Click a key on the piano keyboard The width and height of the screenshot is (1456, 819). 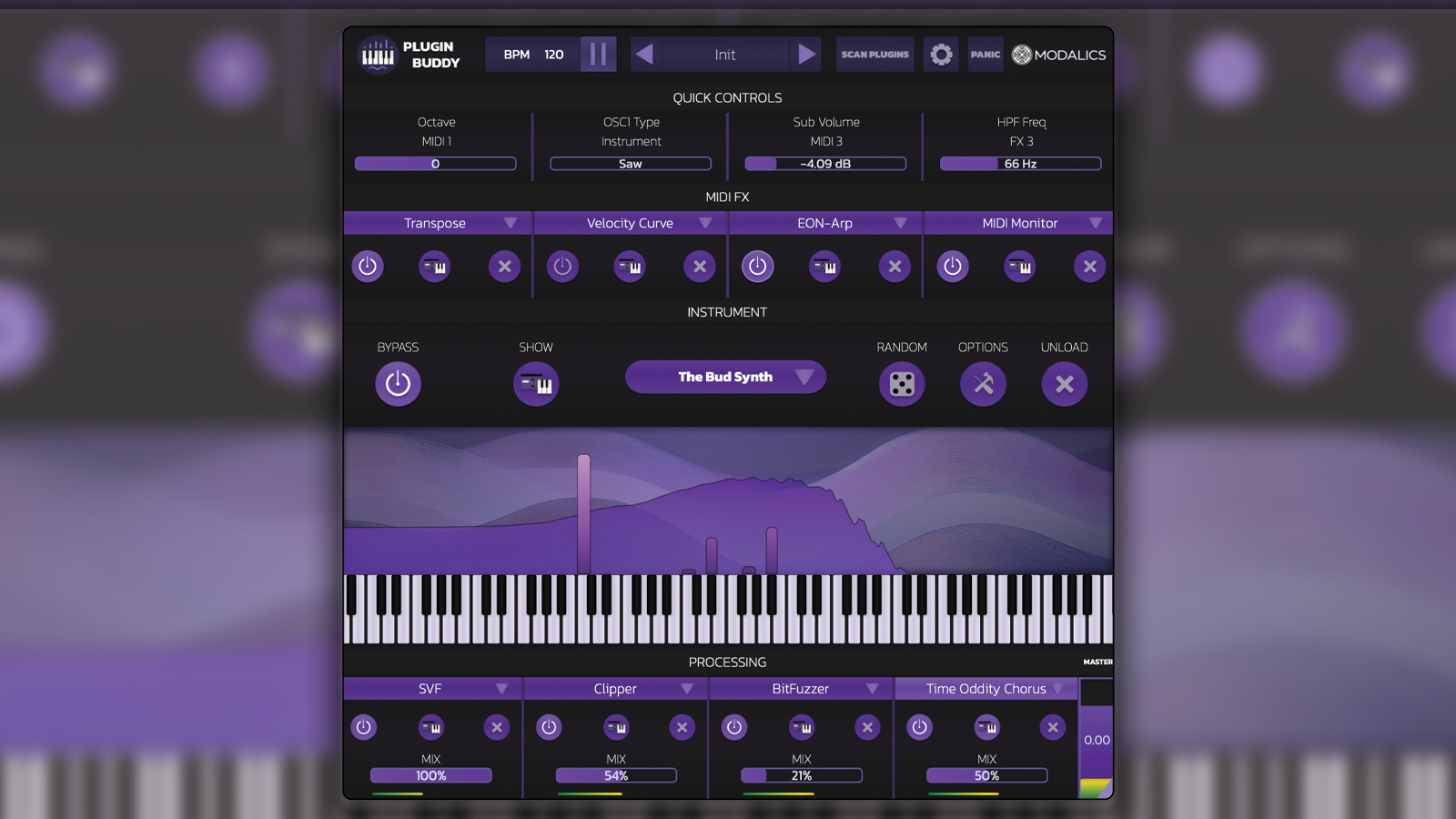click(728, 610)
